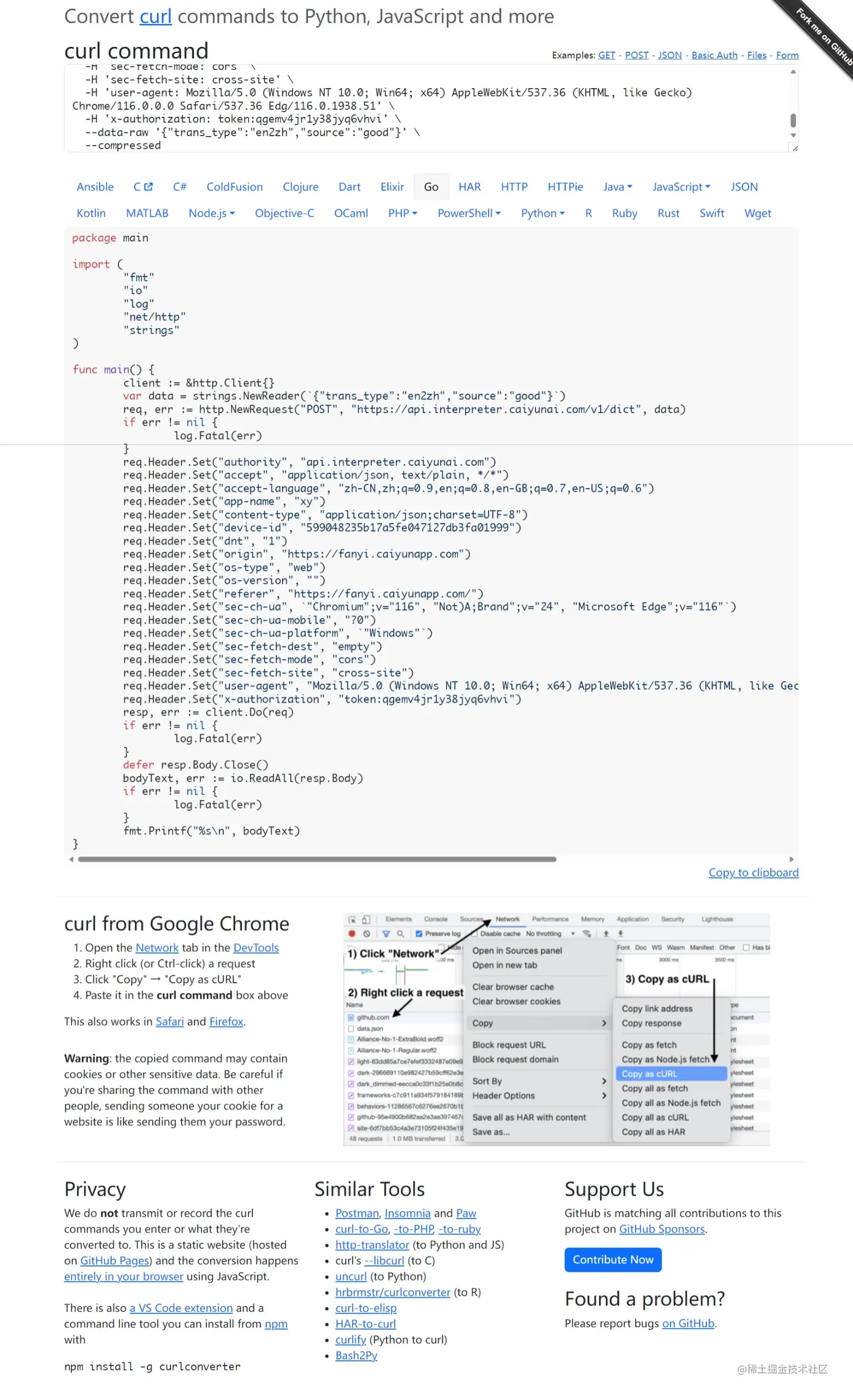Screen dimensions: 853x1400
Task: Select the MATLAB tab
Action: point(147,213)
